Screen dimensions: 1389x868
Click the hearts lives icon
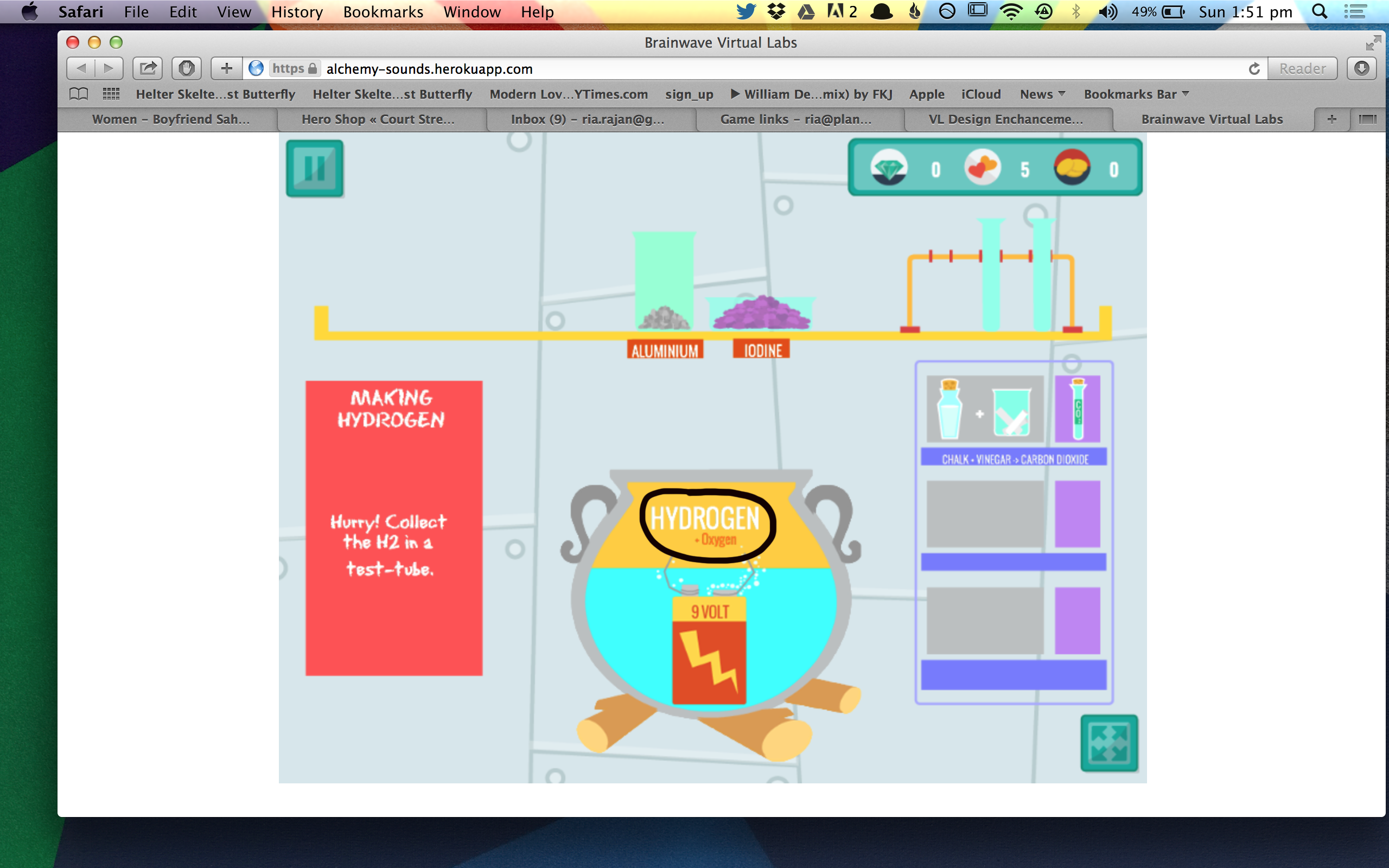tap(982, 167)
